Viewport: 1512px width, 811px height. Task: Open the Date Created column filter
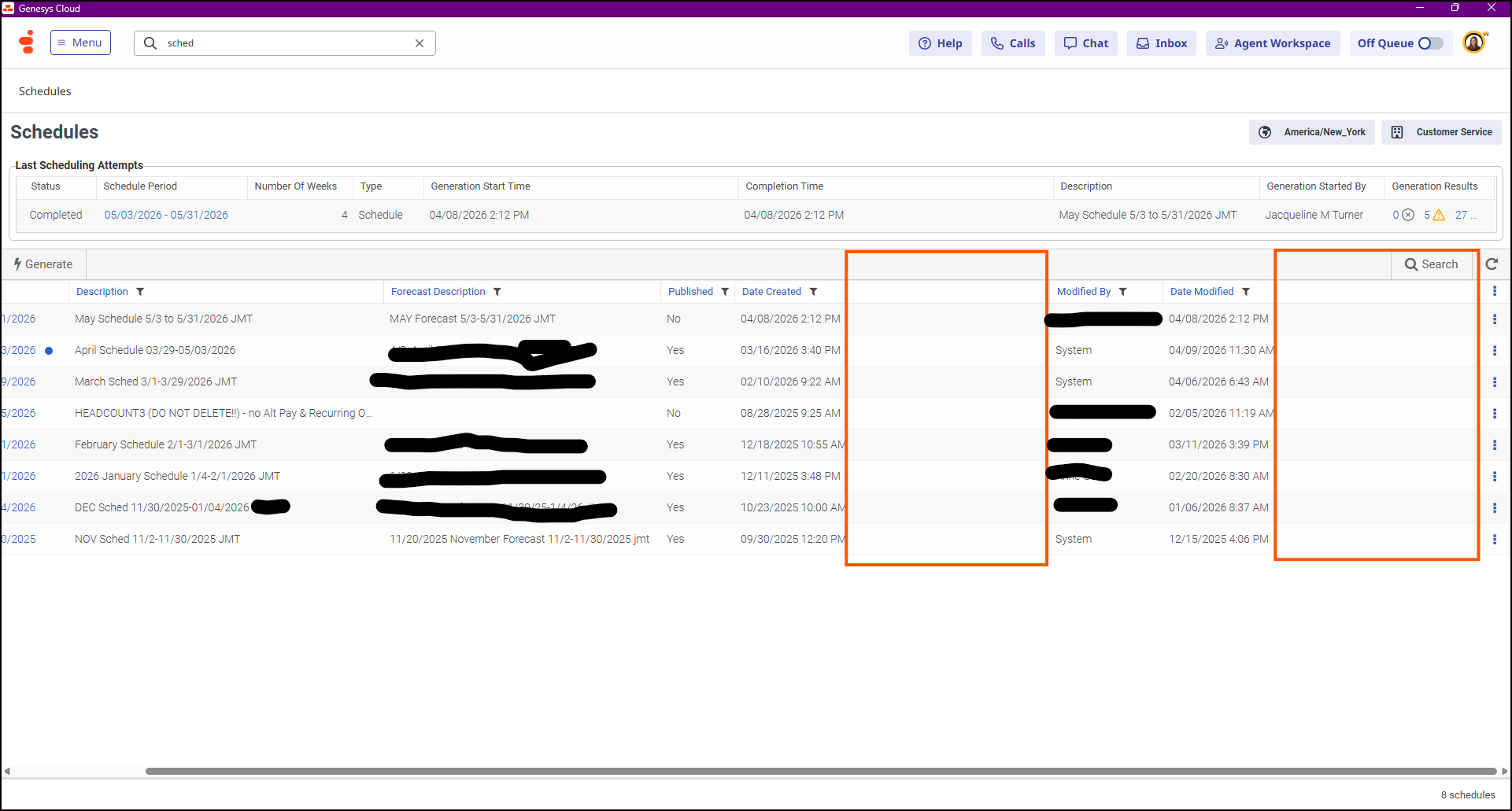pyautogui.click(x=813, y=292)
